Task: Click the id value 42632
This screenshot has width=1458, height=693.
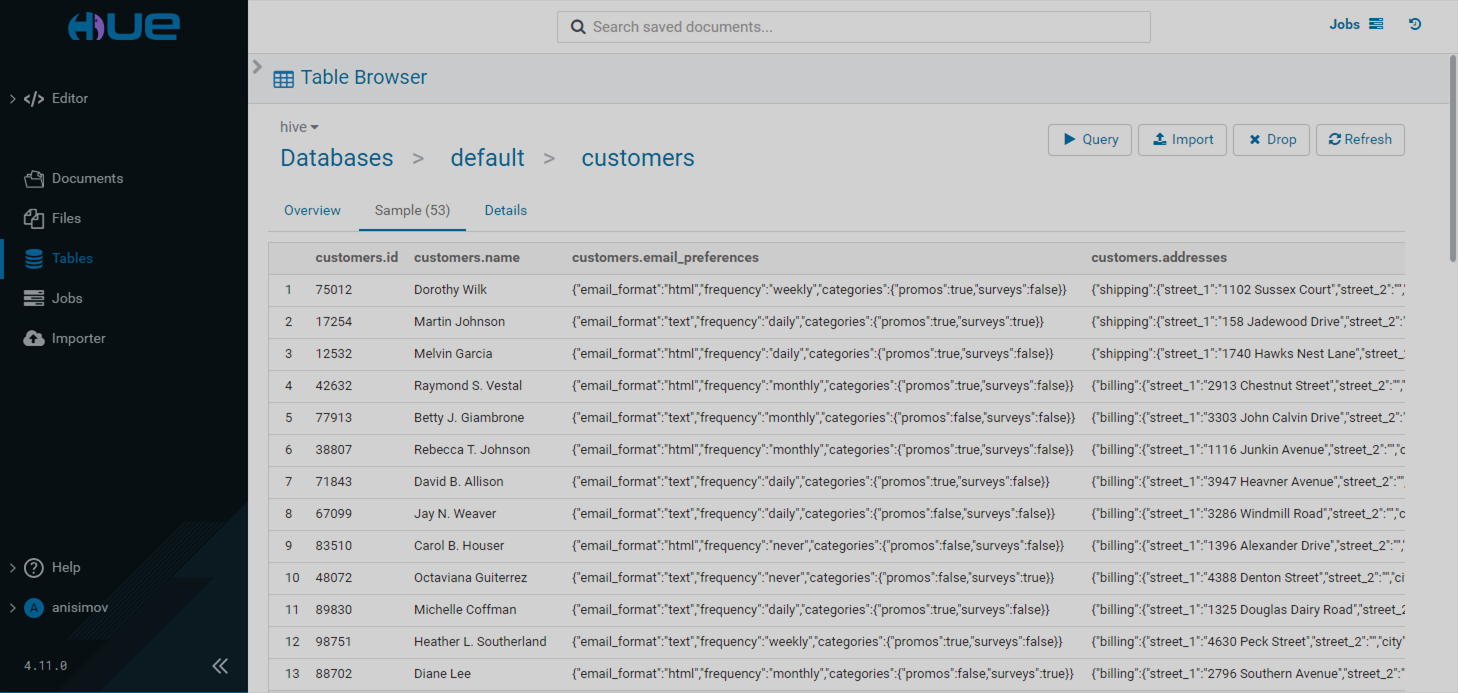Action: tap(334, 386)
